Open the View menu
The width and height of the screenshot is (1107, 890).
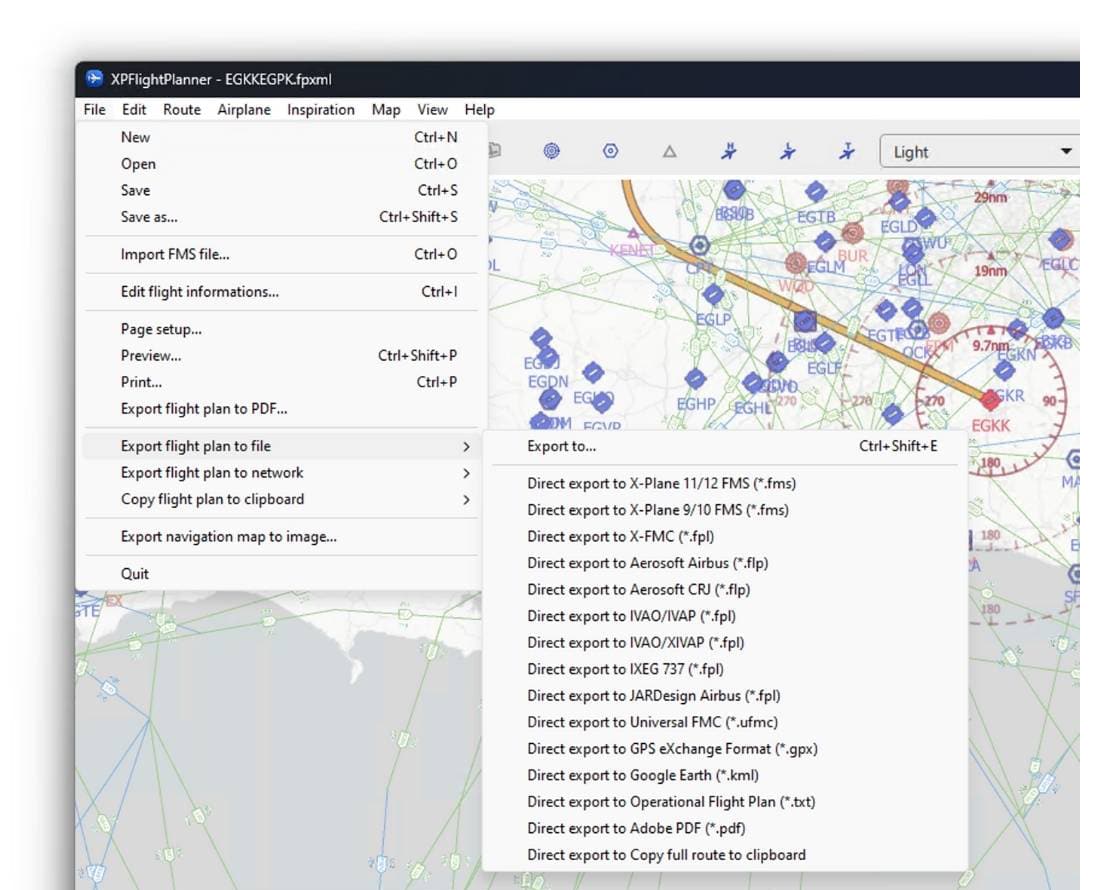pos(431,110)
